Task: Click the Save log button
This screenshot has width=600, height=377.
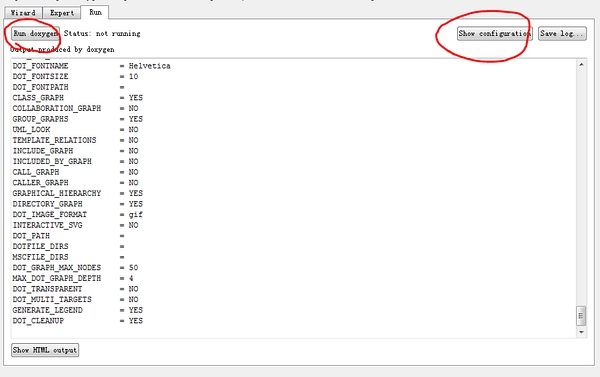Action: click(x=562, y=34)
